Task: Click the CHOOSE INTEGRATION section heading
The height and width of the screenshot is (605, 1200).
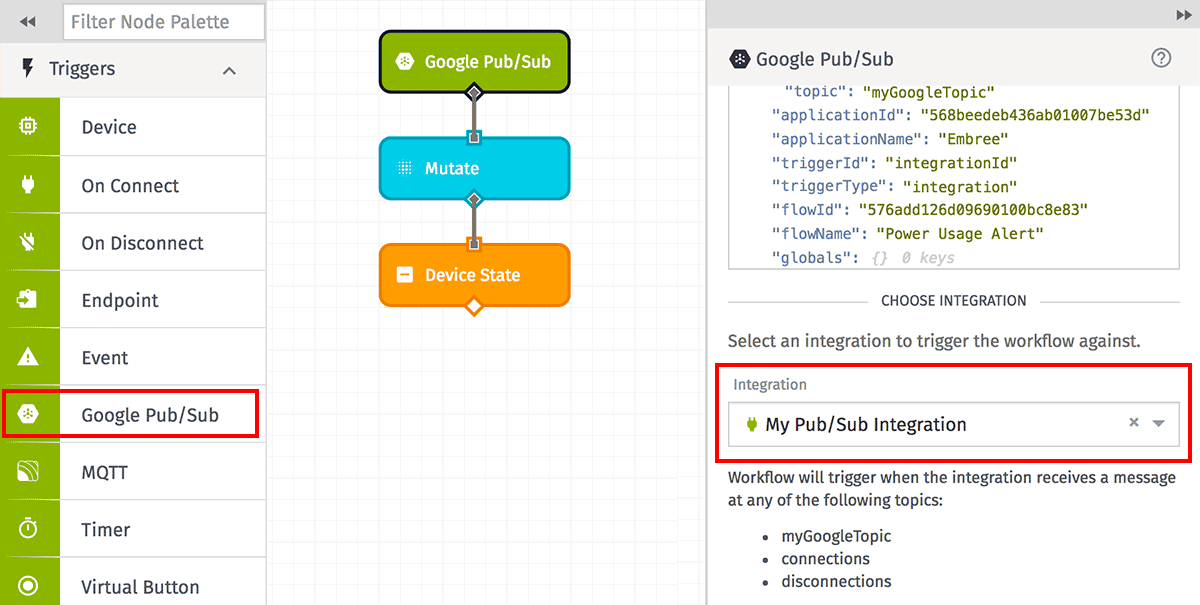Action: click(954, 300)
